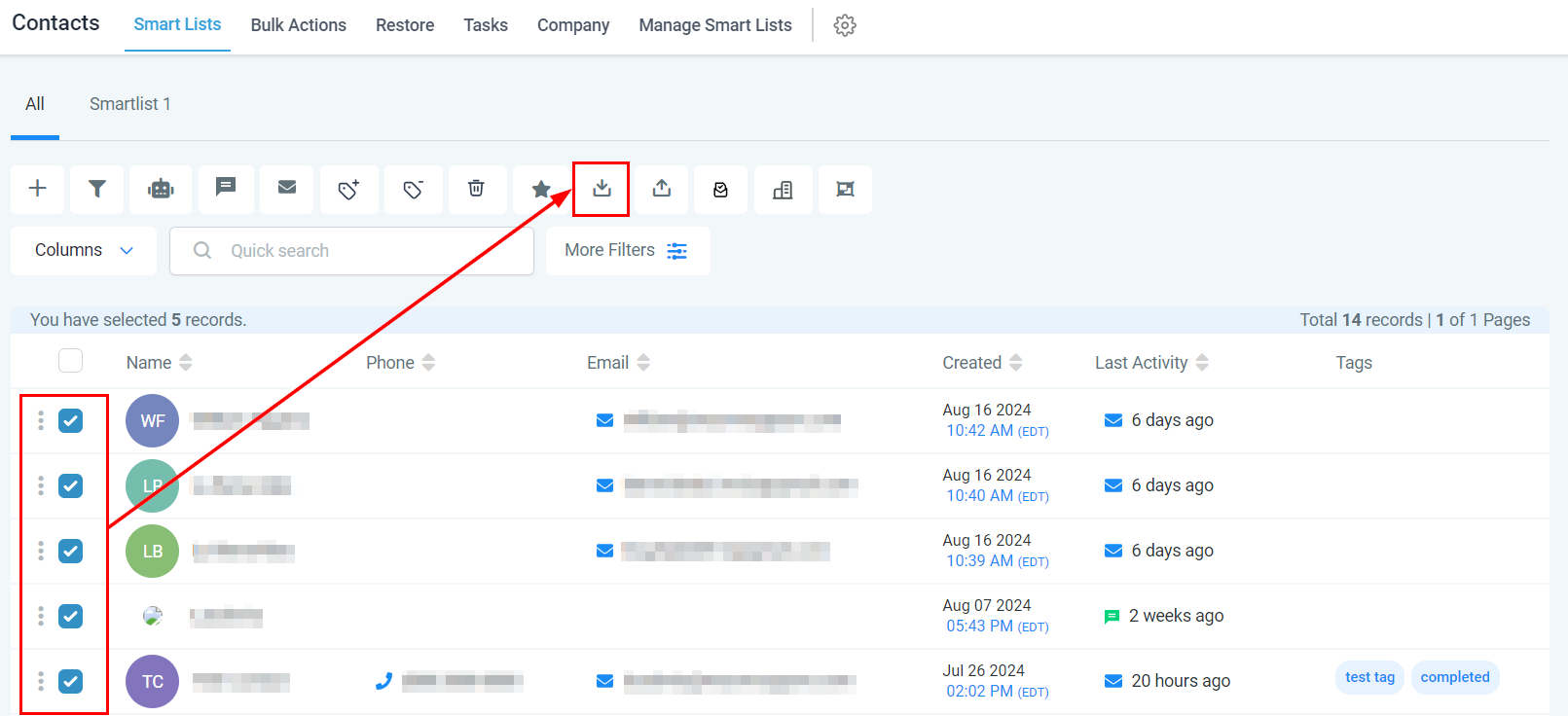Image resolution: width=1568 pixels, height=716 pixels.
Task: Open row options dots for contact LB
Action: pos(41,551)
